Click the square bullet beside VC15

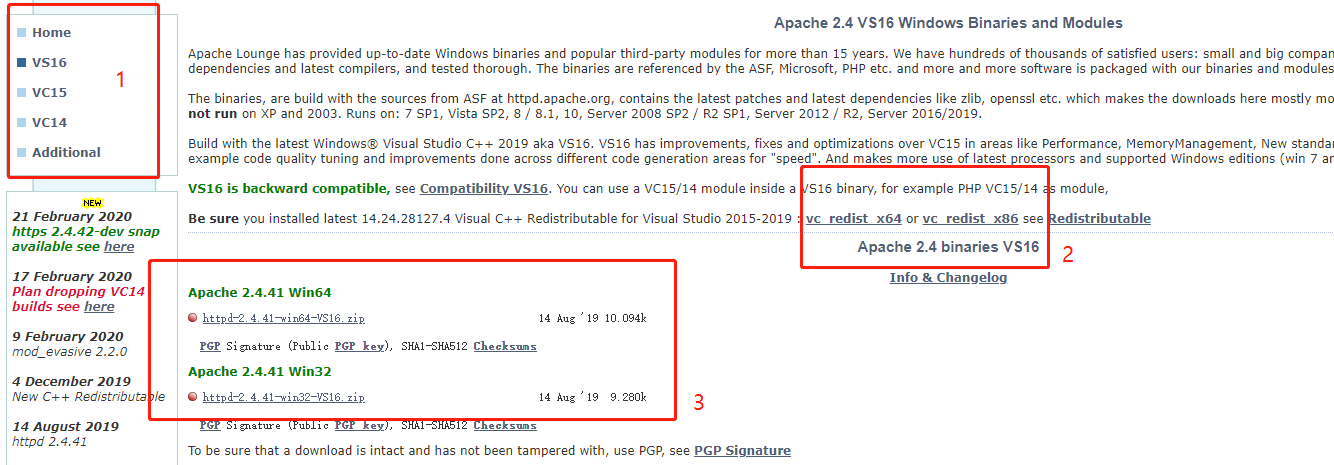pyautogui.click(x=22, y=93)
